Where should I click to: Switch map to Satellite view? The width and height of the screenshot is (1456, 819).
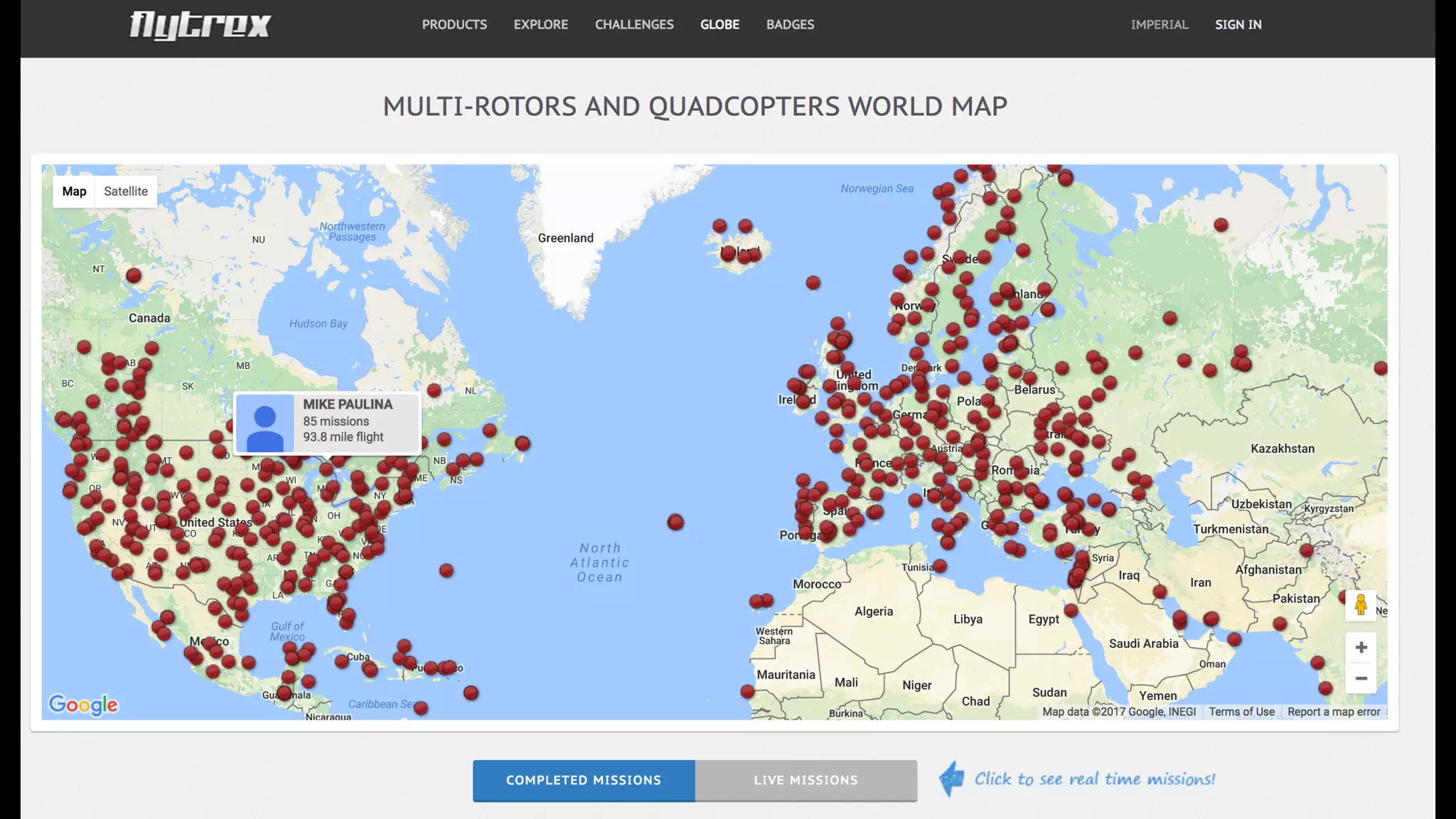pos(126,191)
